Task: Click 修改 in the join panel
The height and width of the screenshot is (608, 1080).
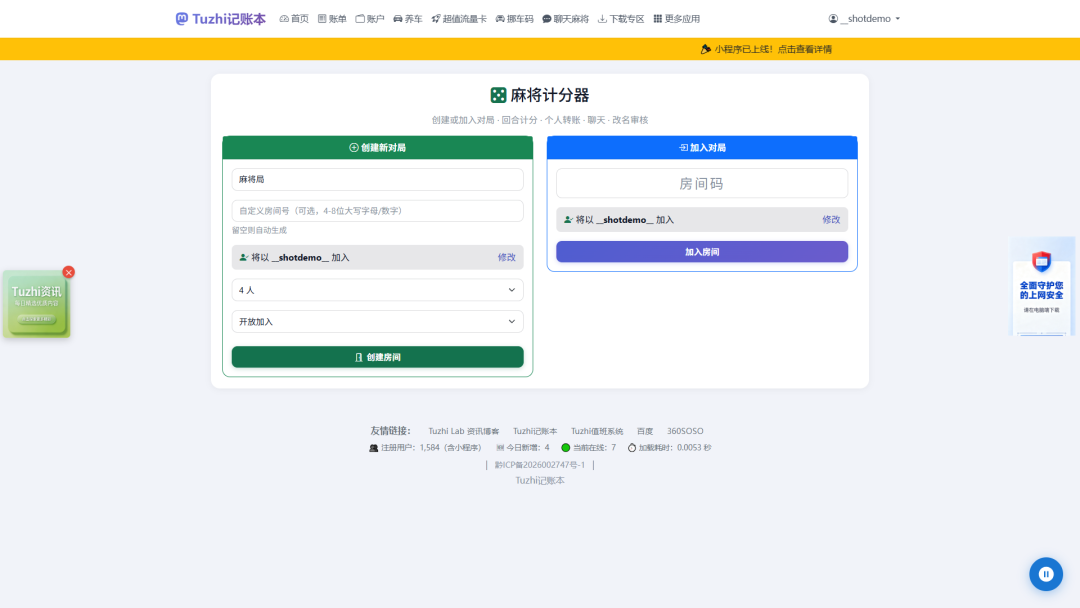Action: [831, 220]
